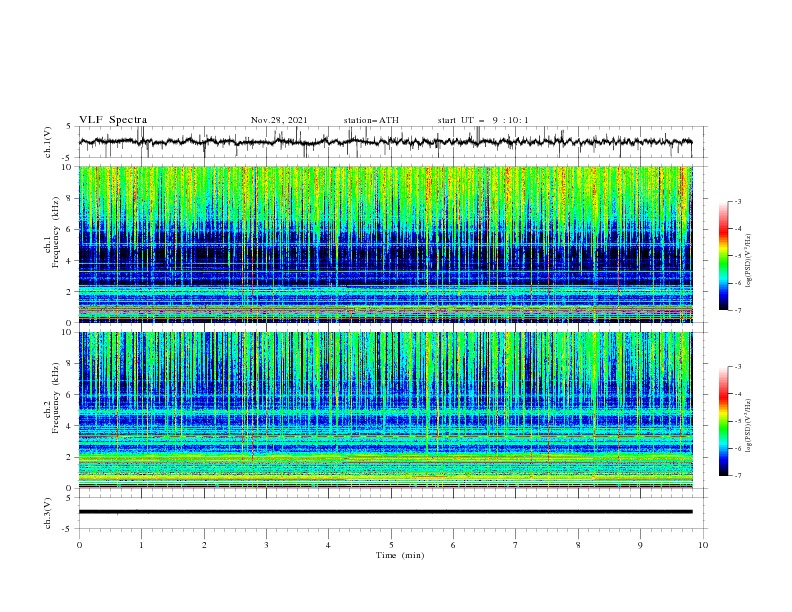This screenshot has height=612, width=792.
Task: Click time axis tick label "6"
Action: [x=453, y=545]
